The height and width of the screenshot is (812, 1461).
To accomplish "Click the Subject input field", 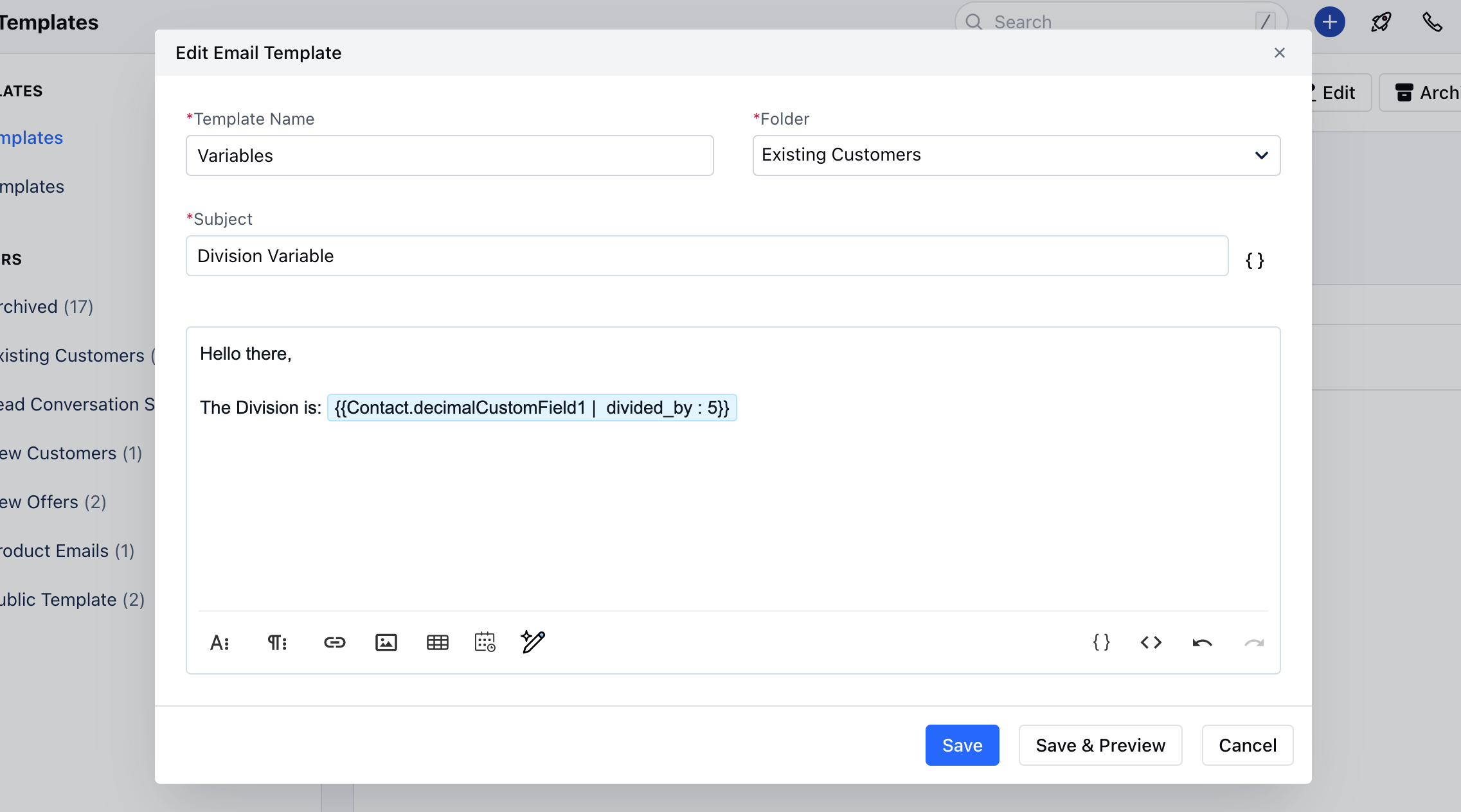I will (706, 256).
